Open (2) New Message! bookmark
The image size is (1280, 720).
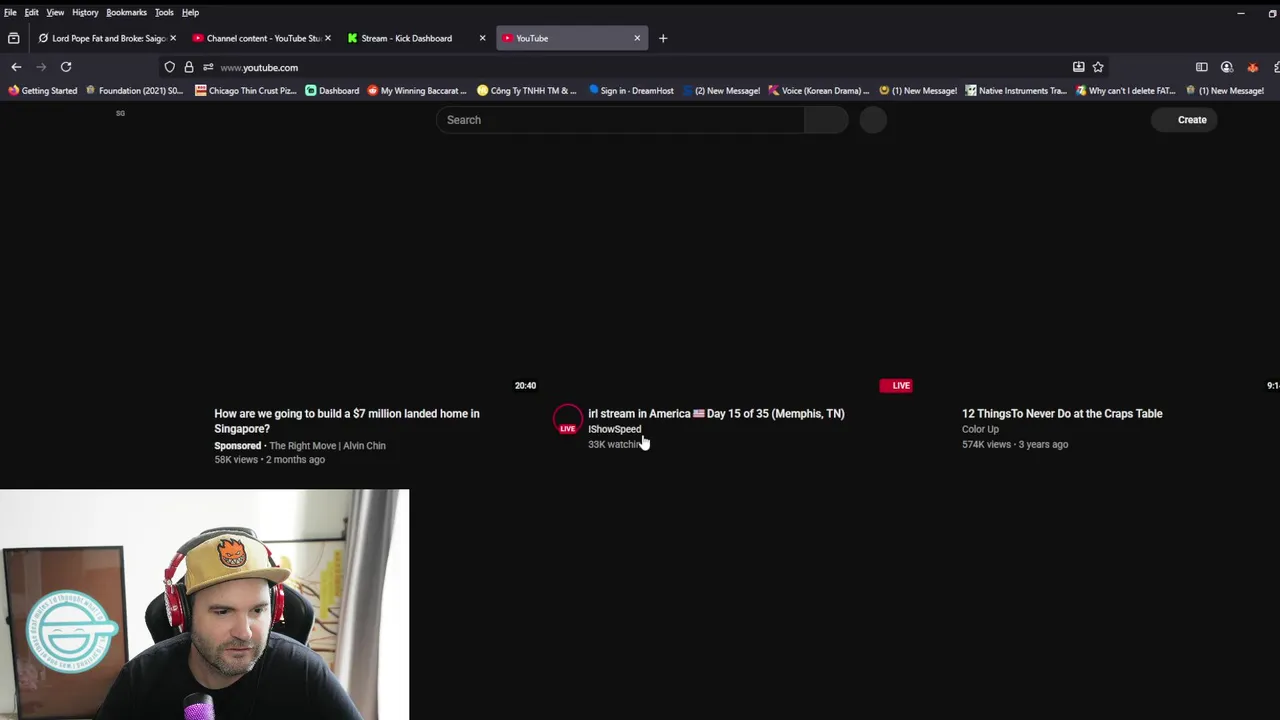click(721, 91)
